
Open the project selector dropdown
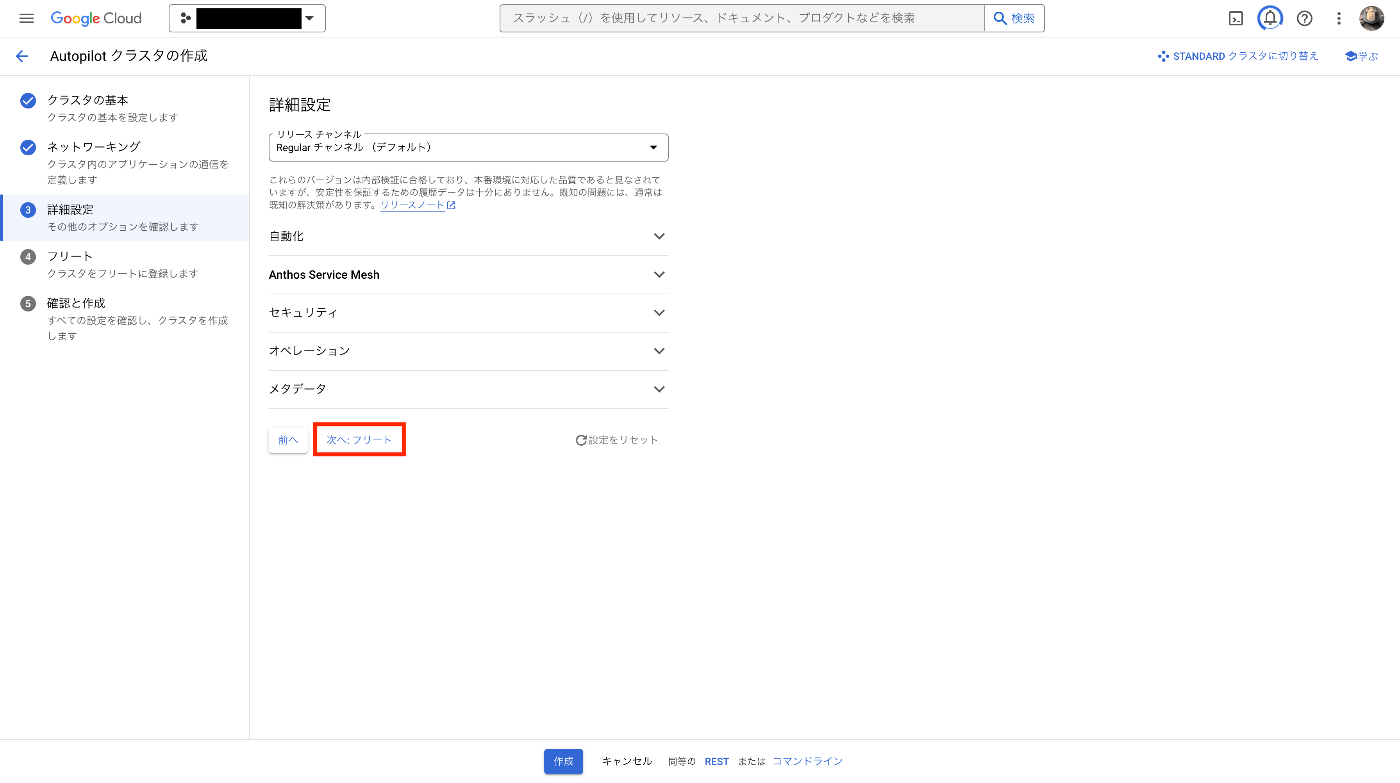[247, 18]
